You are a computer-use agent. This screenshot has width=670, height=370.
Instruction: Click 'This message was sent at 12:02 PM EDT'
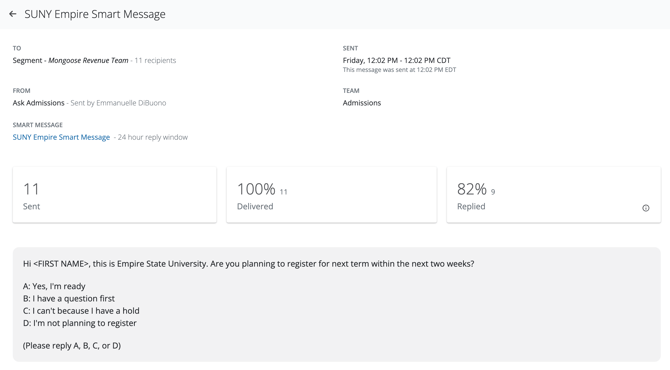tap(399, 70)
